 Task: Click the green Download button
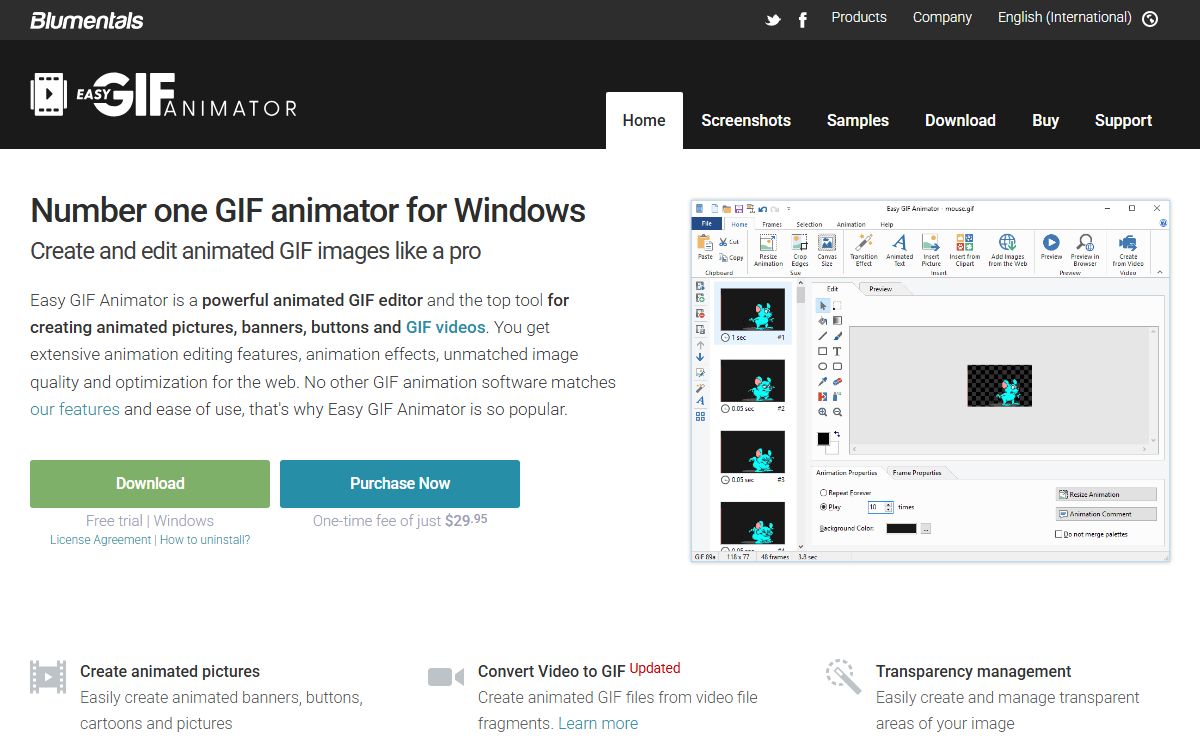(x=150, y=484)
